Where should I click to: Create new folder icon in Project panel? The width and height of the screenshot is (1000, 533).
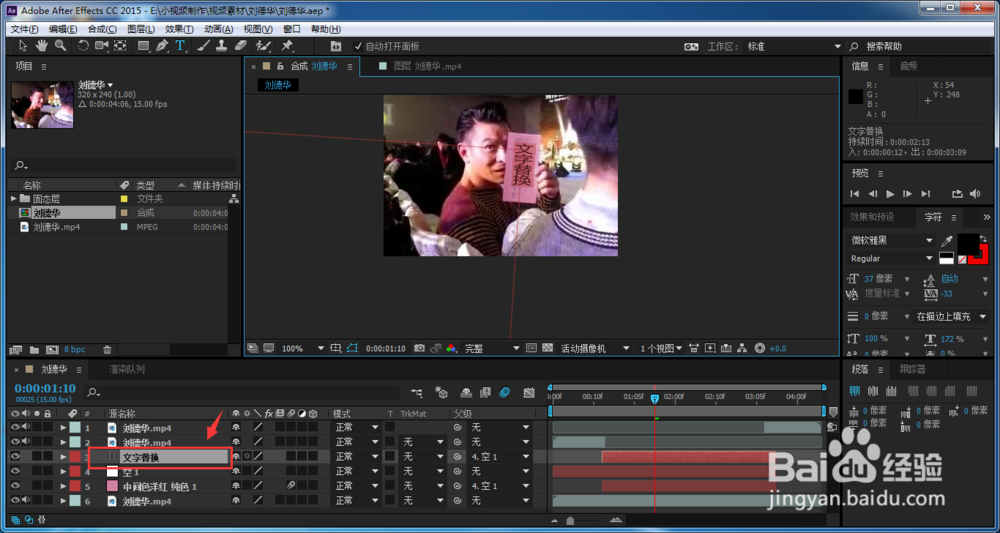pos(34,349)
